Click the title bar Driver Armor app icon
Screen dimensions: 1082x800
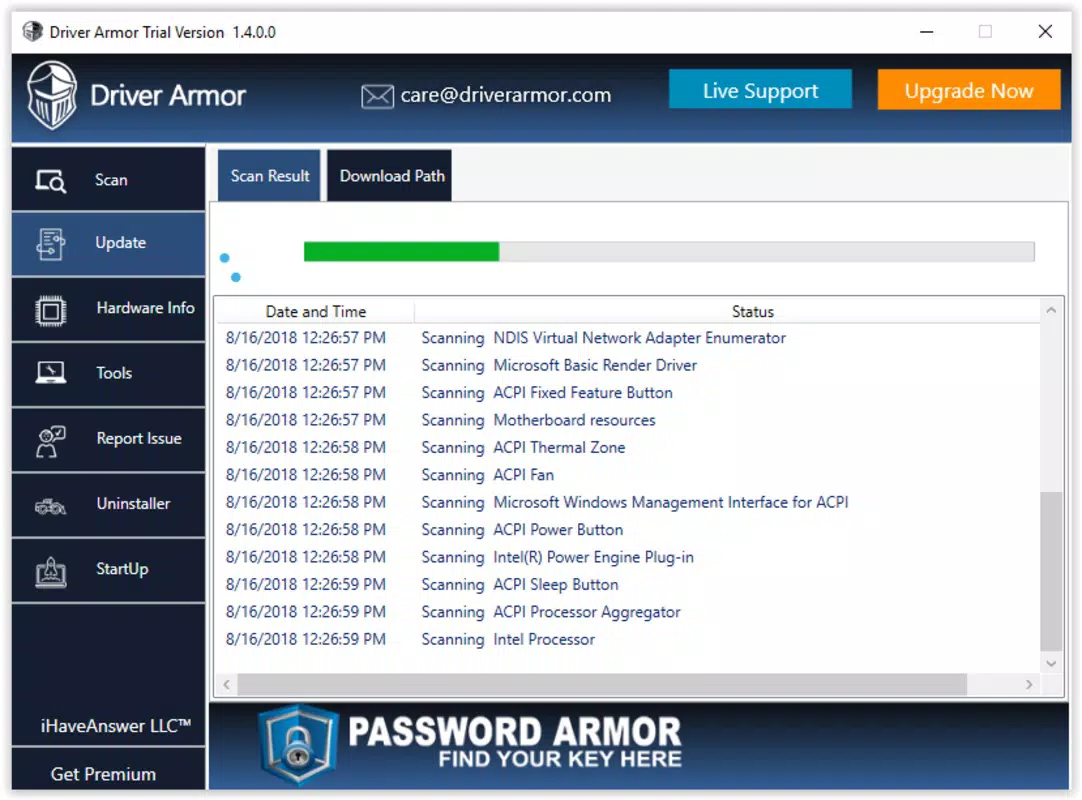(x=32, y=32)
